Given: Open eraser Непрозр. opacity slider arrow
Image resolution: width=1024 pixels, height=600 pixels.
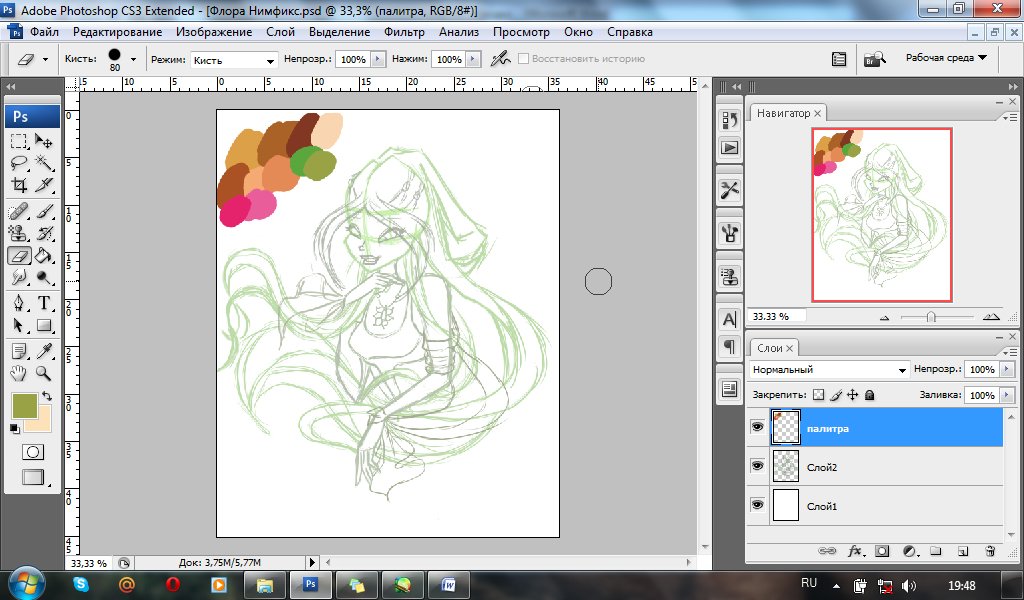Looking at the screenshot, I should tap(378, 59).
